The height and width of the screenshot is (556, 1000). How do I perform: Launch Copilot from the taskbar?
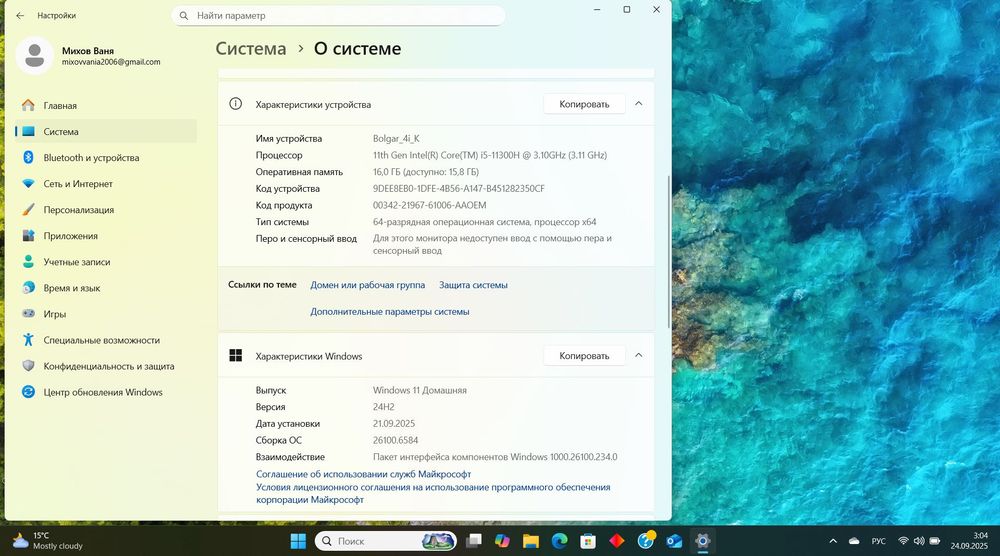503,541
